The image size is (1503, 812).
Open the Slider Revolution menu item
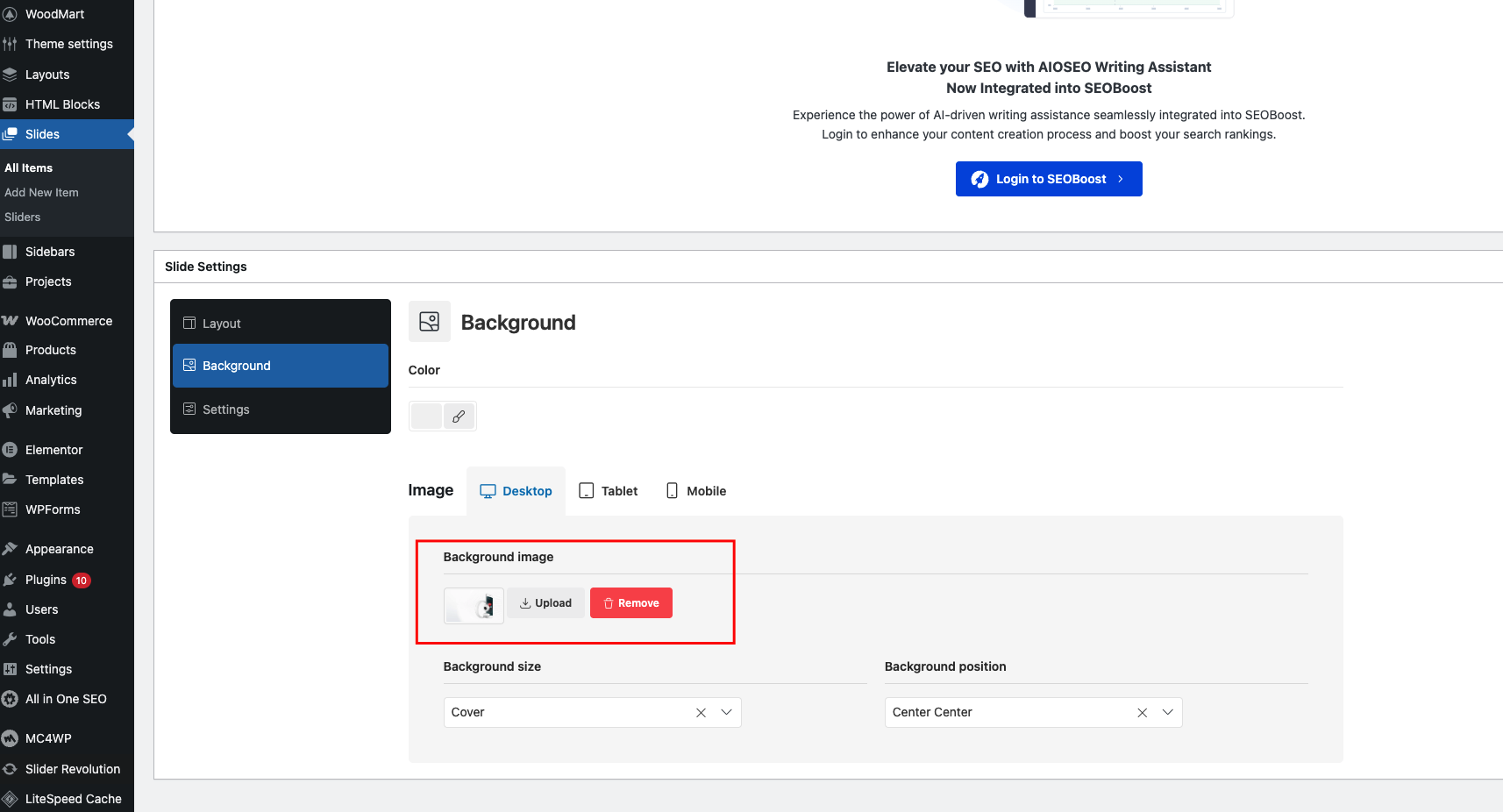[x=67, y=769]
